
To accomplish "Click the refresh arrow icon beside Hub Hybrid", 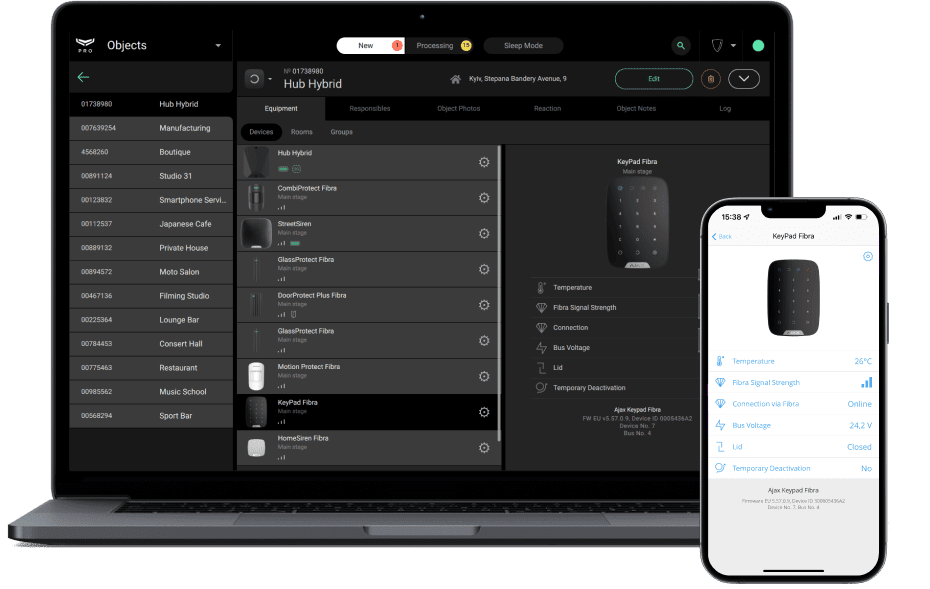I will (254, 79).
